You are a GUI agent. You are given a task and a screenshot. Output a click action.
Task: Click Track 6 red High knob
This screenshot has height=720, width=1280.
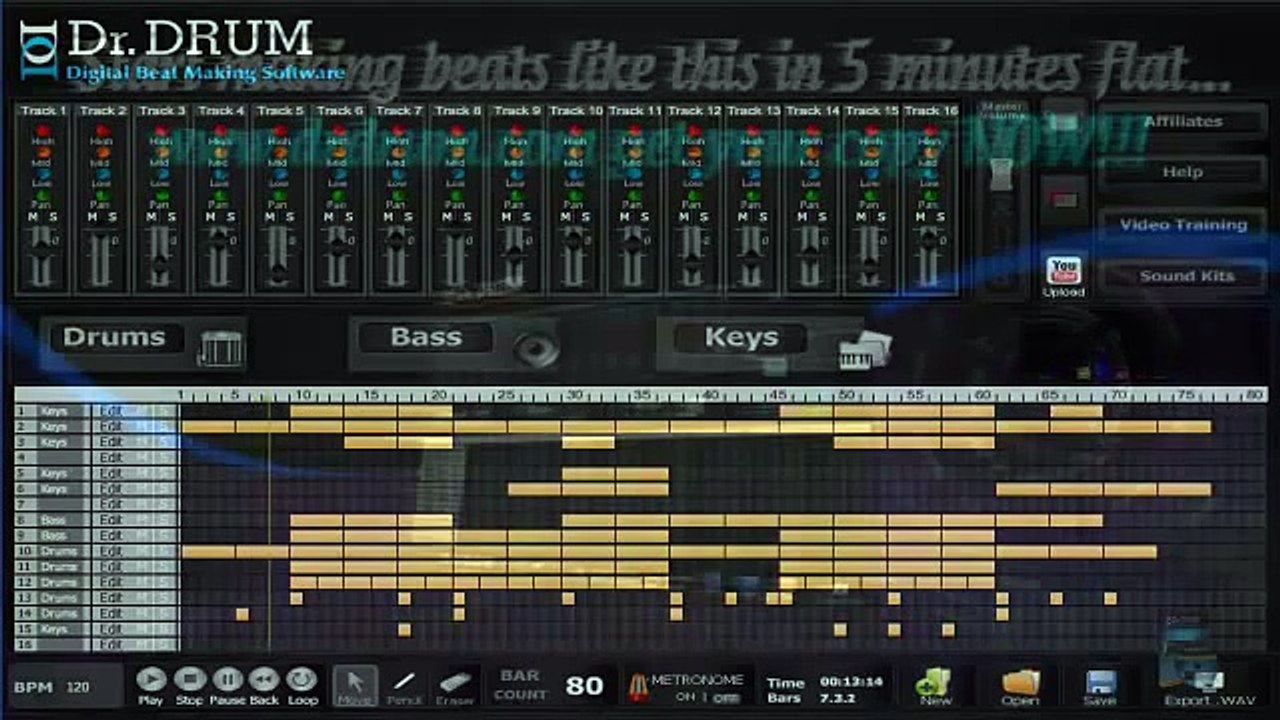pos(338,130)
